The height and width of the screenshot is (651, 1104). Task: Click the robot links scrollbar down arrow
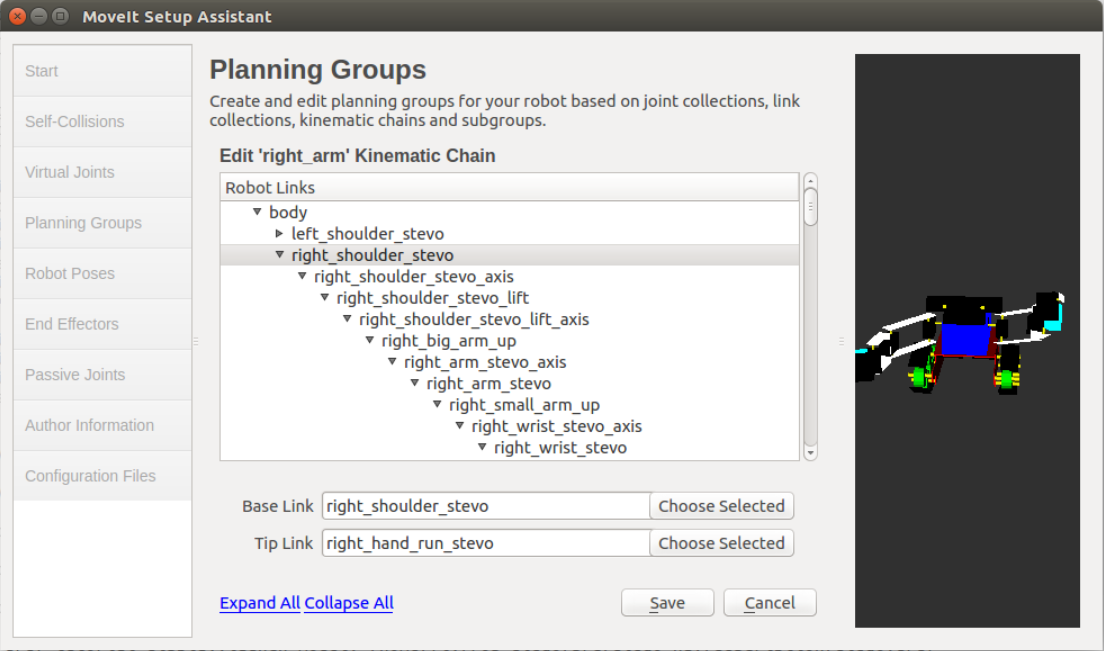pos(810,453)
